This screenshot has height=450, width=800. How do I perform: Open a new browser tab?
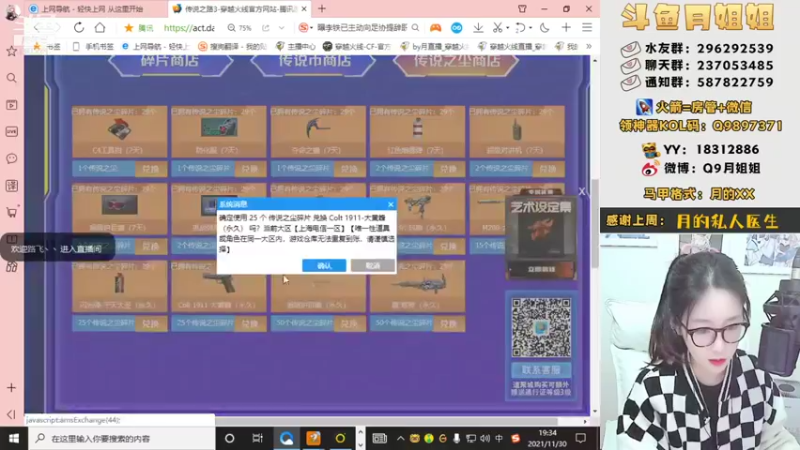[322, 9]
